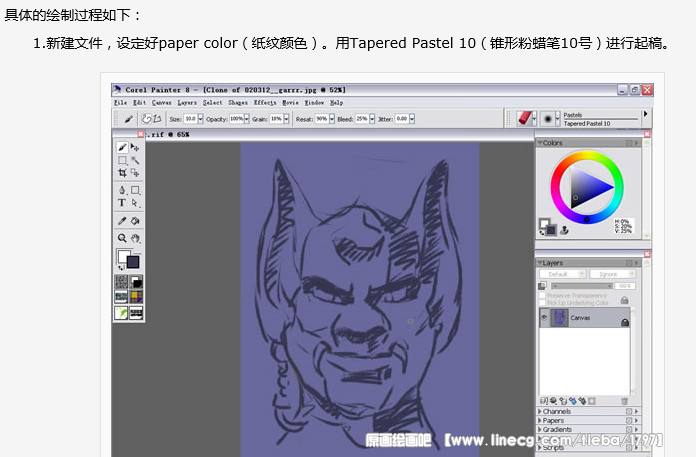Click the Pastels brush category icon
Screen dimensions: 696x457
(x=525, y=118)
